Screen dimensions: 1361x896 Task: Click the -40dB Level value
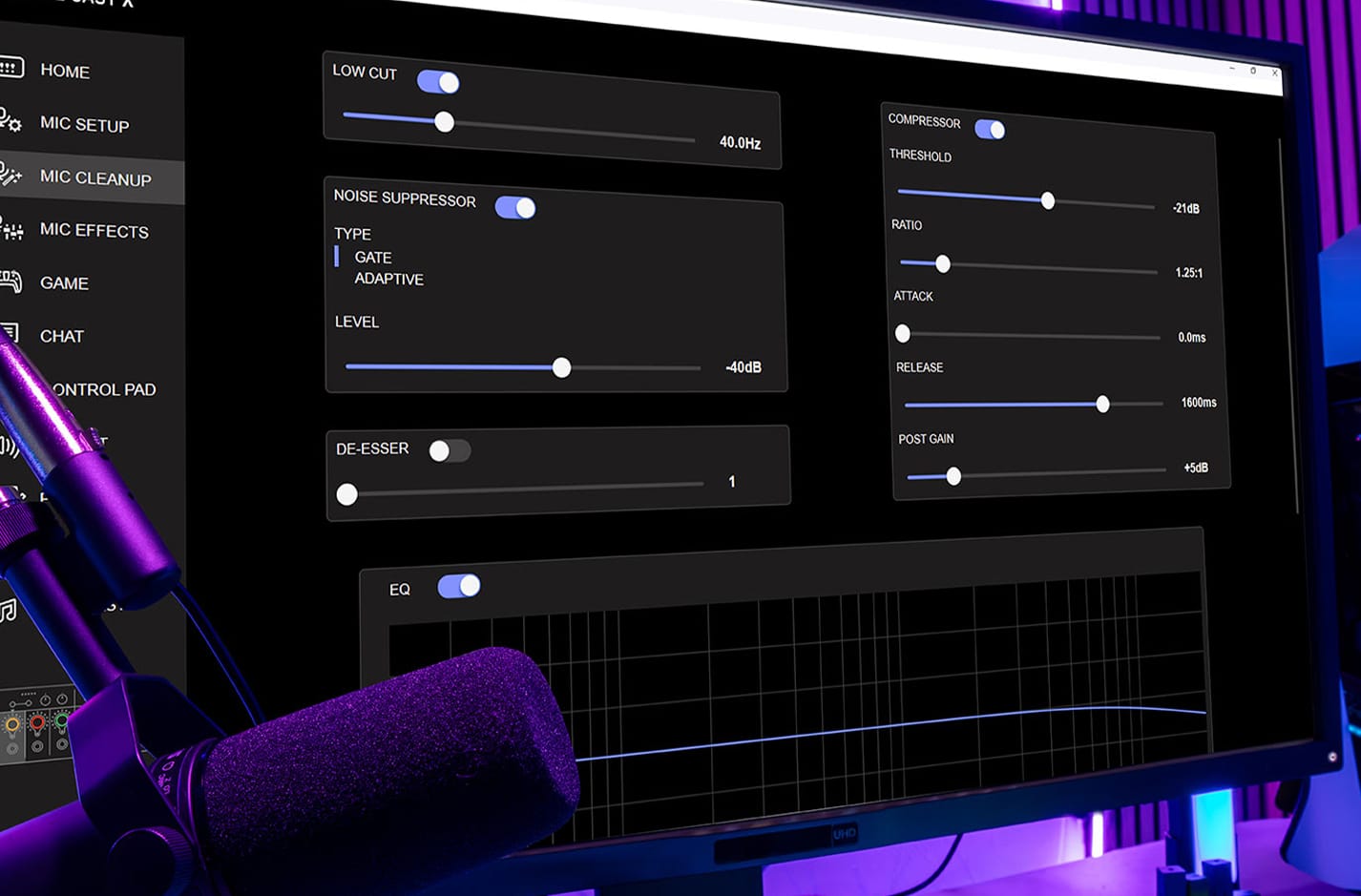pyautogui.click(x=743, y=367)
